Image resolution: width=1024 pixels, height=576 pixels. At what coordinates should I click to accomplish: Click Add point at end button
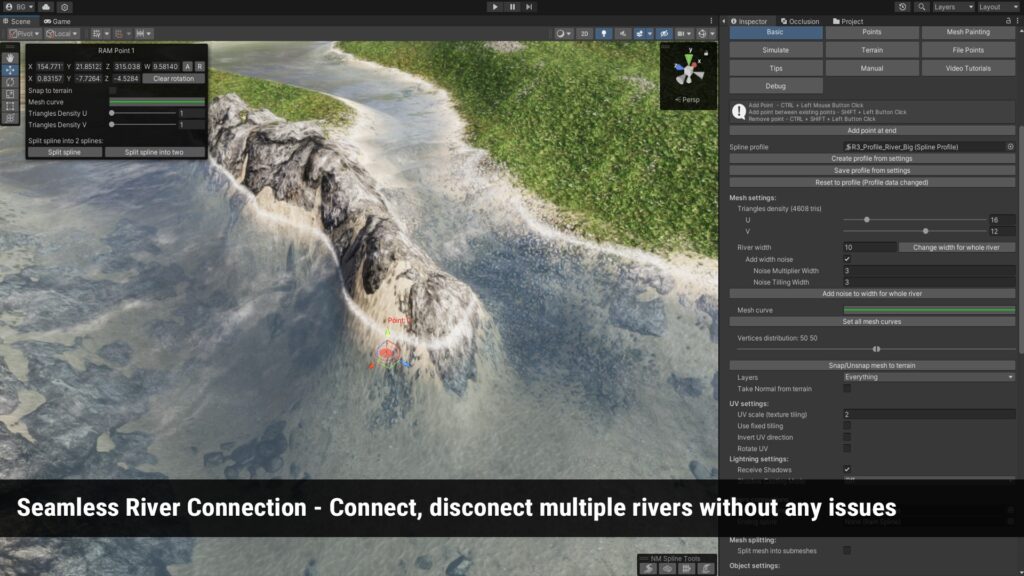[872, 131]
